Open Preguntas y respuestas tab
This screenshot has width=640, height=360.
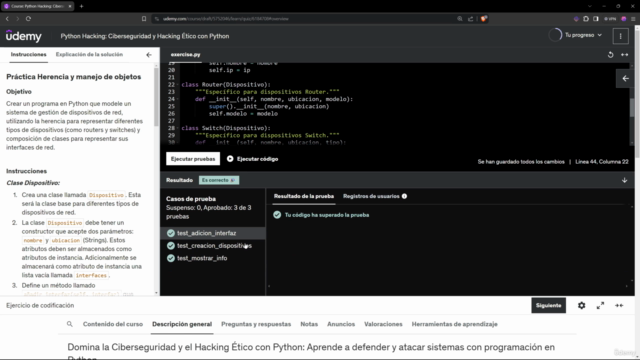(x=256, y=324)
